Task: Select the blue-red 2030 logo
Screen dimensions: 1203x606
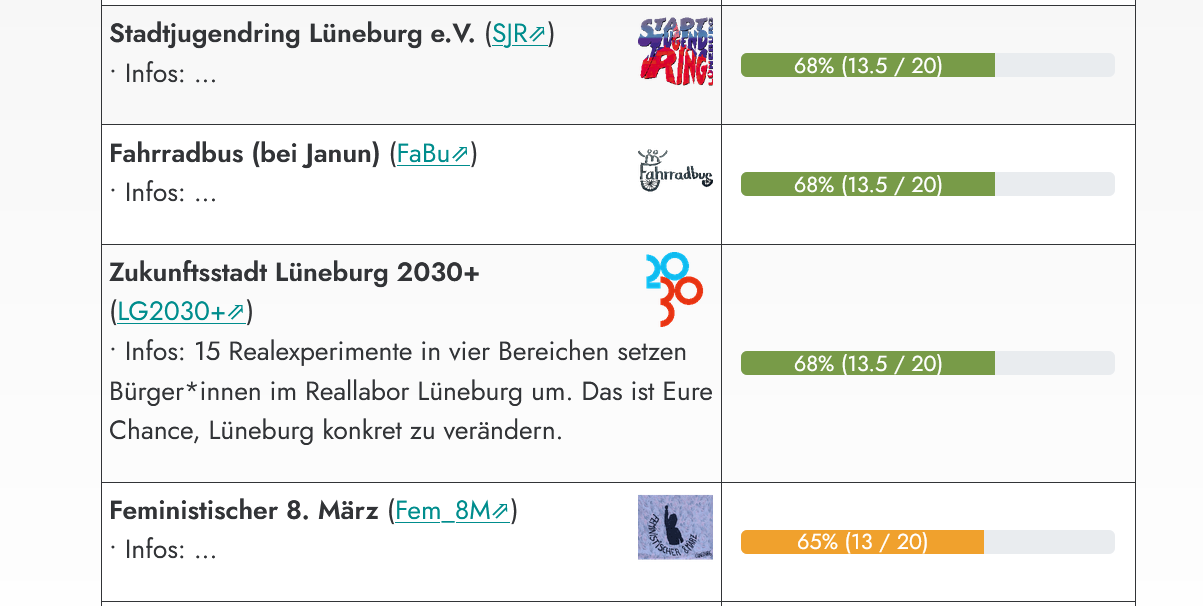Action: pyautogui.click(x=674, y=290)
